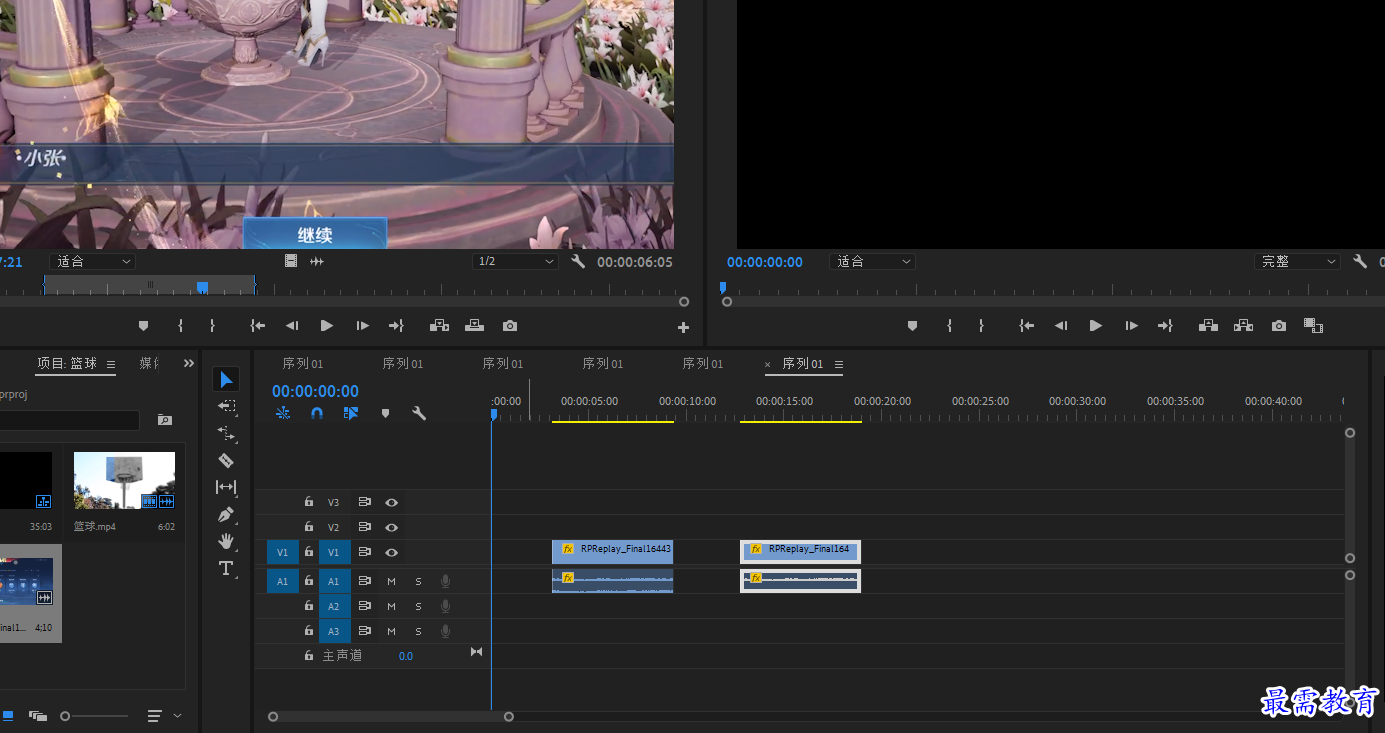Image resolution: width=1385 pixels, height=733 pixels.
Task: Click the Extract button in program monitor
Action: pos(1243,326)
